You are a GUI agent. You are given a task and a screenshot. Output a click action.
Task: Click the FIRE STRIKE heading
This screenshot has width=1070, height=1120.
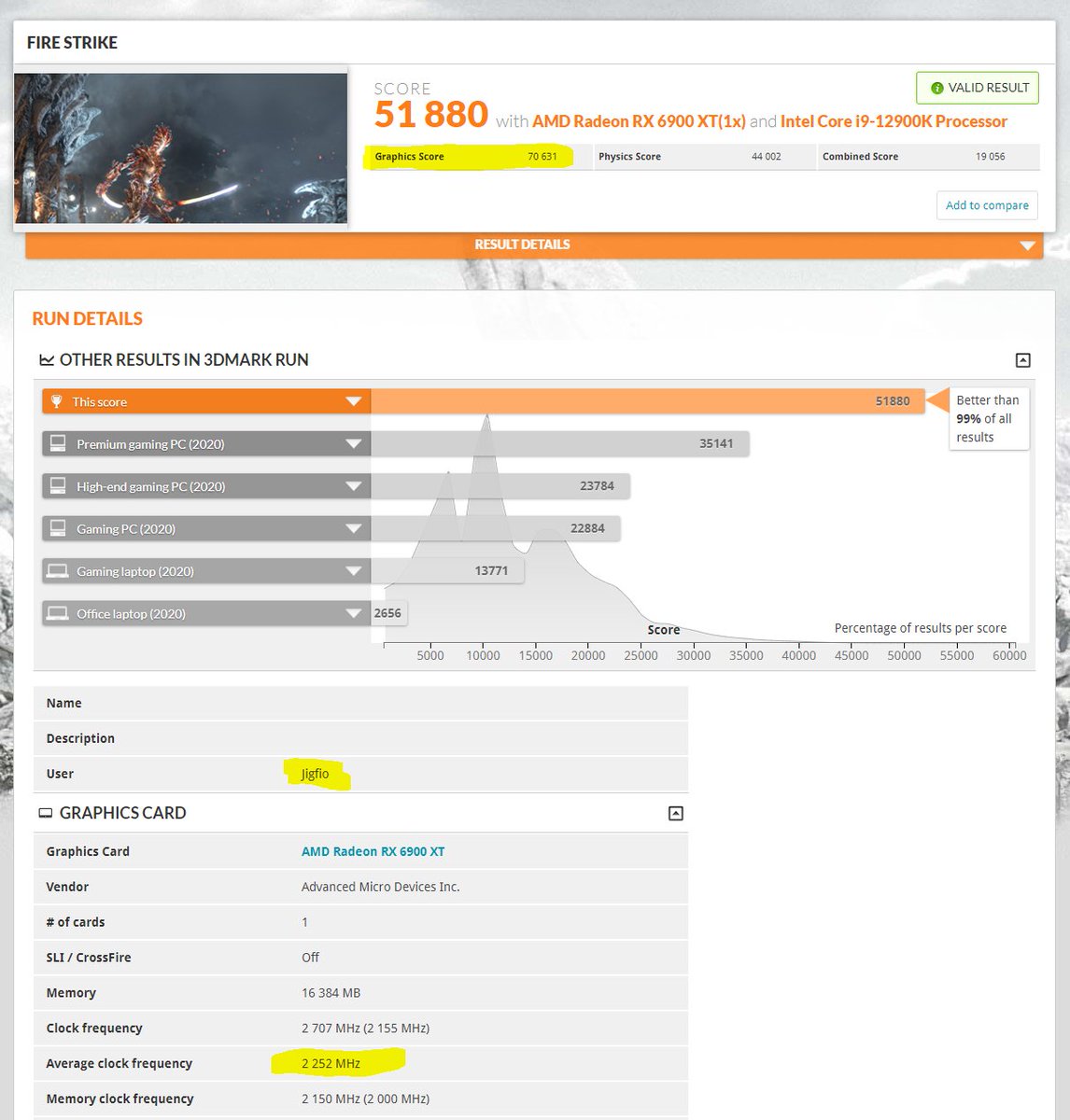pos(72,43)
